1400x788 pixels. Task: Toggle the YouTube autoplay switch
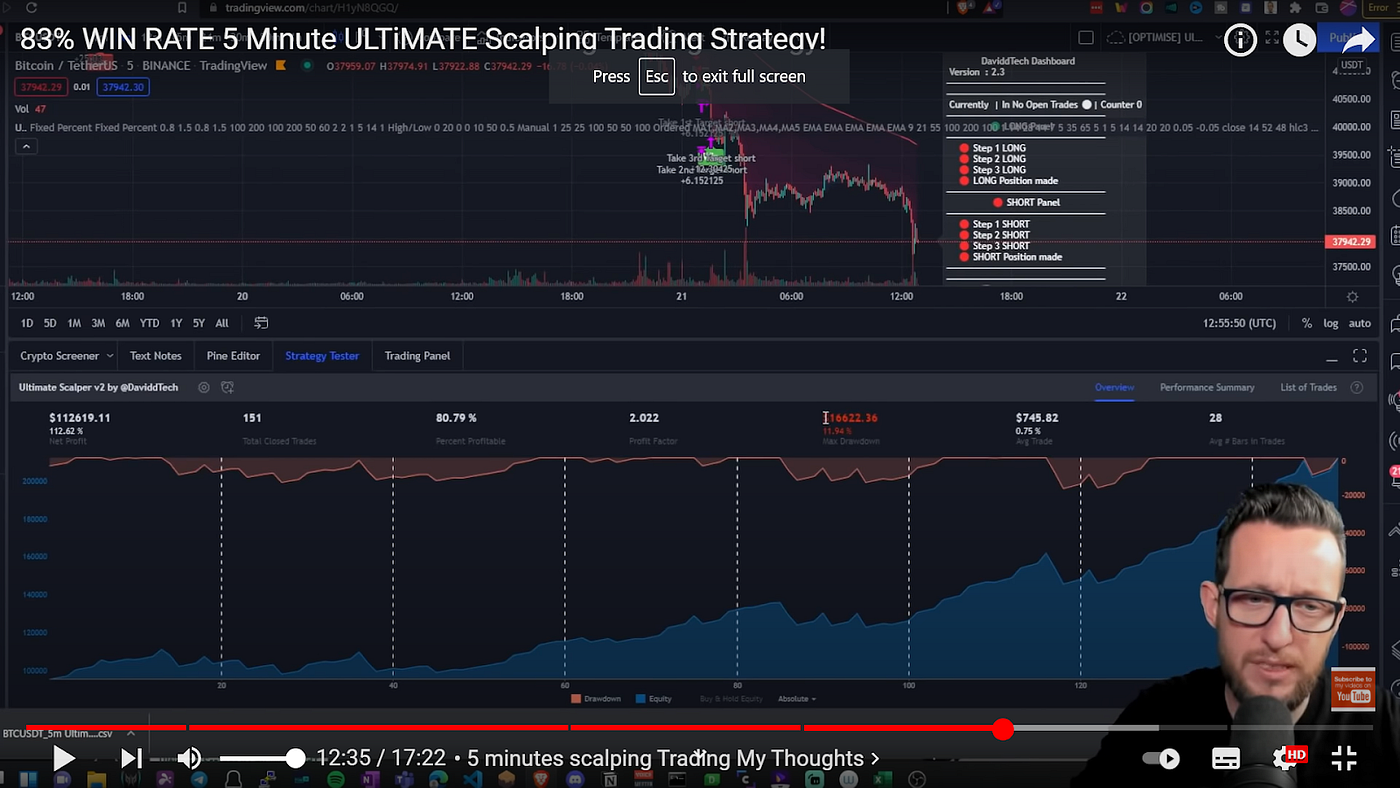pos(1160,758)
